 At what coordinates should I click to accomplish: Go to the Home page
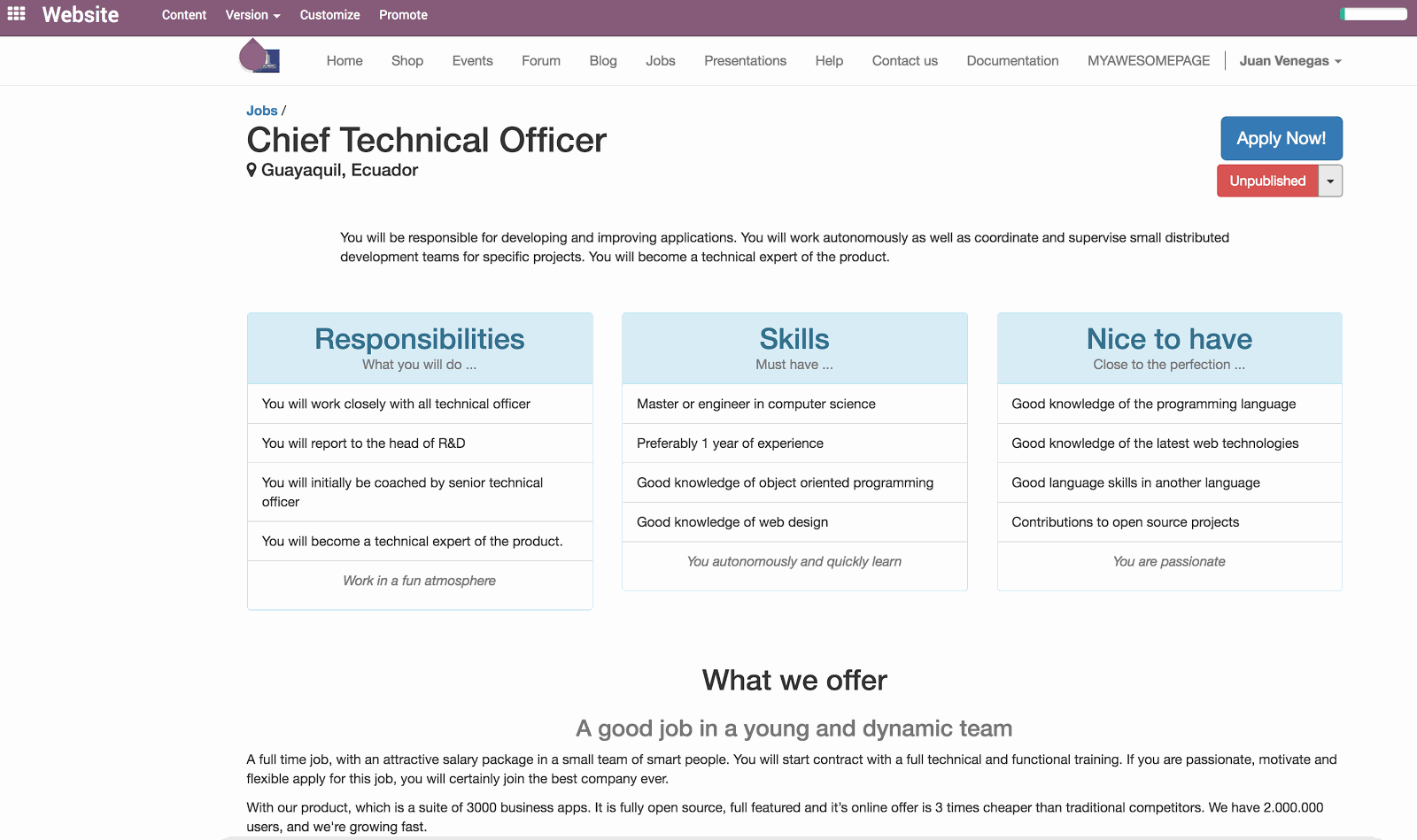tap(345, 61)
